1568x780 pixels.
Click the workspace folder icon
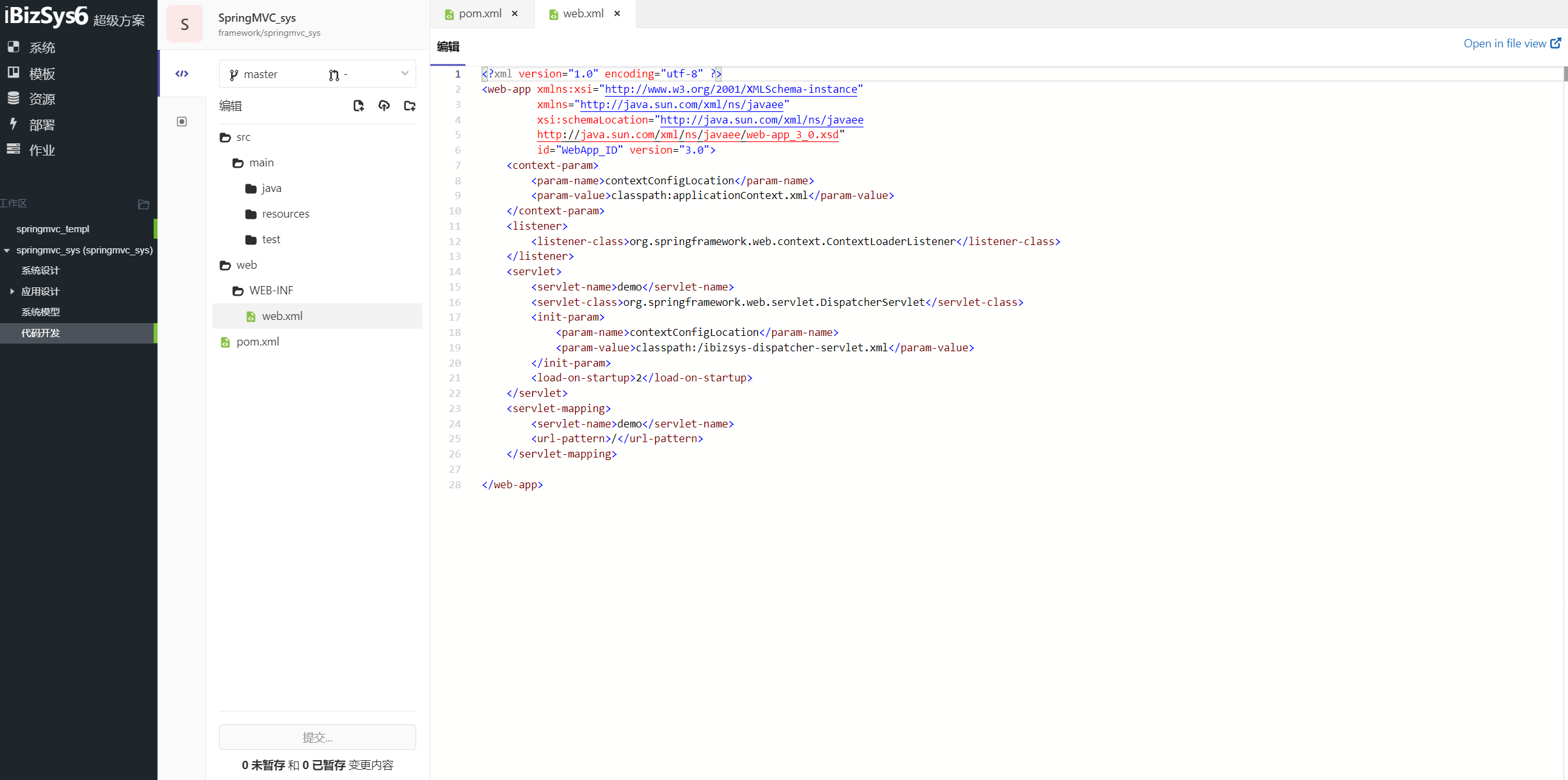[x=143, y=204]
